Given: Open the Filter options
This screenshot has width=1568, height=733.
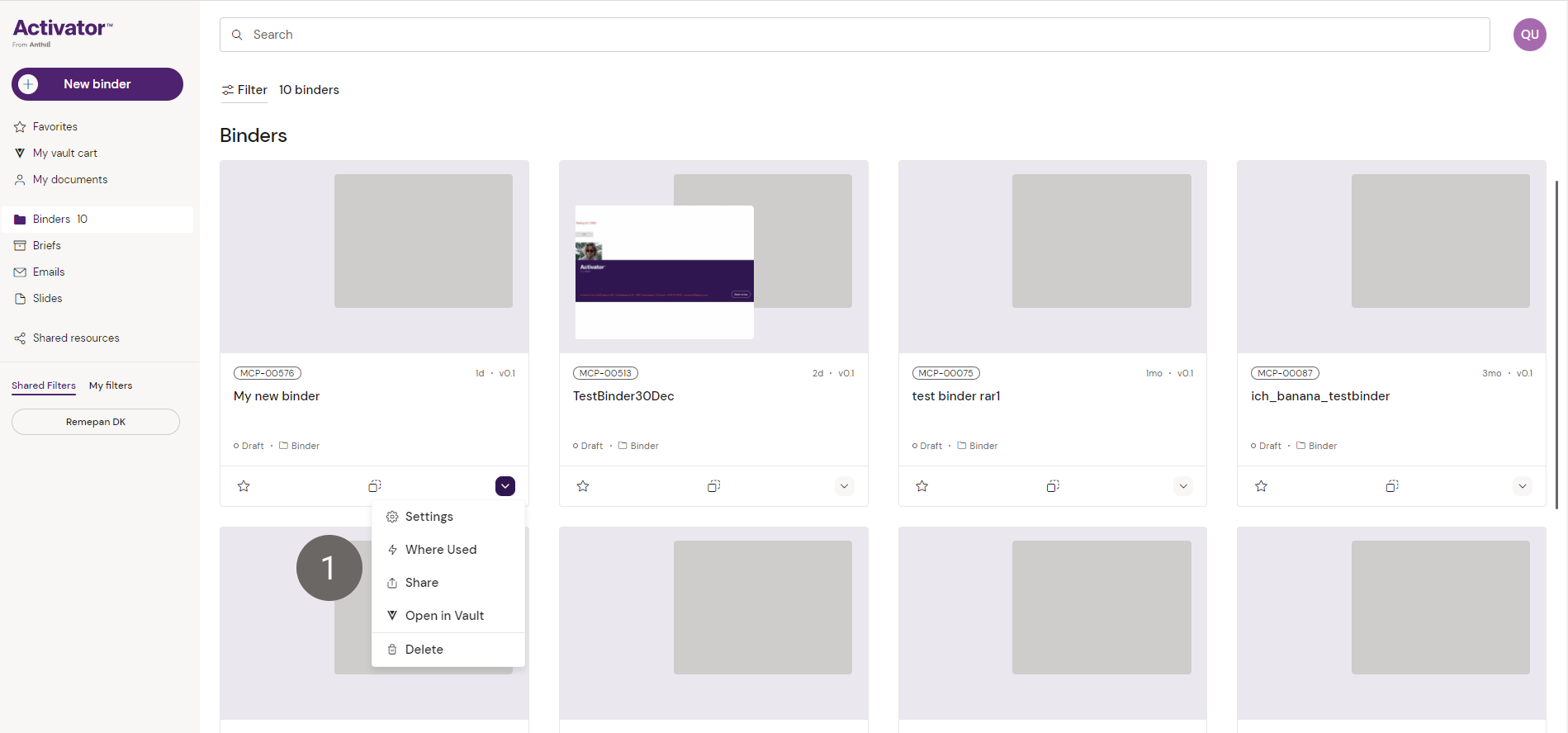Looking at the screenshot, I should pos(244,90).
